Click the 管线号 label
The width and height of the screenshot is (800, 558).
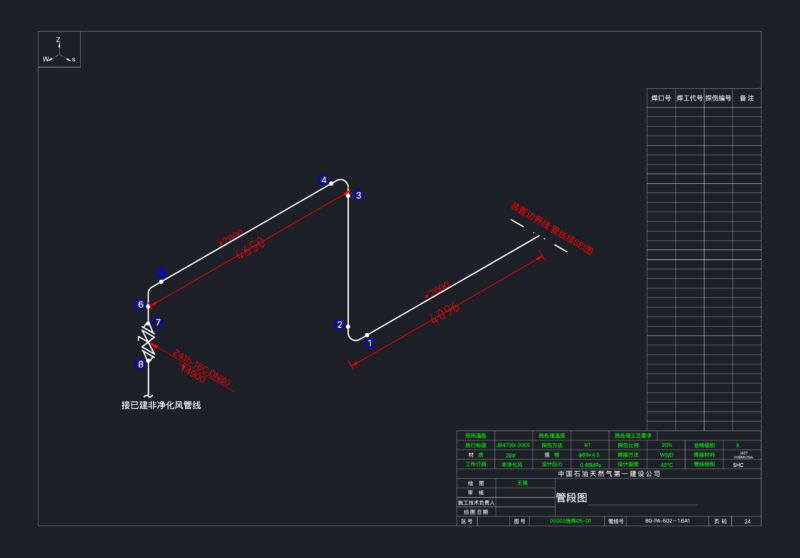[616, 521]
